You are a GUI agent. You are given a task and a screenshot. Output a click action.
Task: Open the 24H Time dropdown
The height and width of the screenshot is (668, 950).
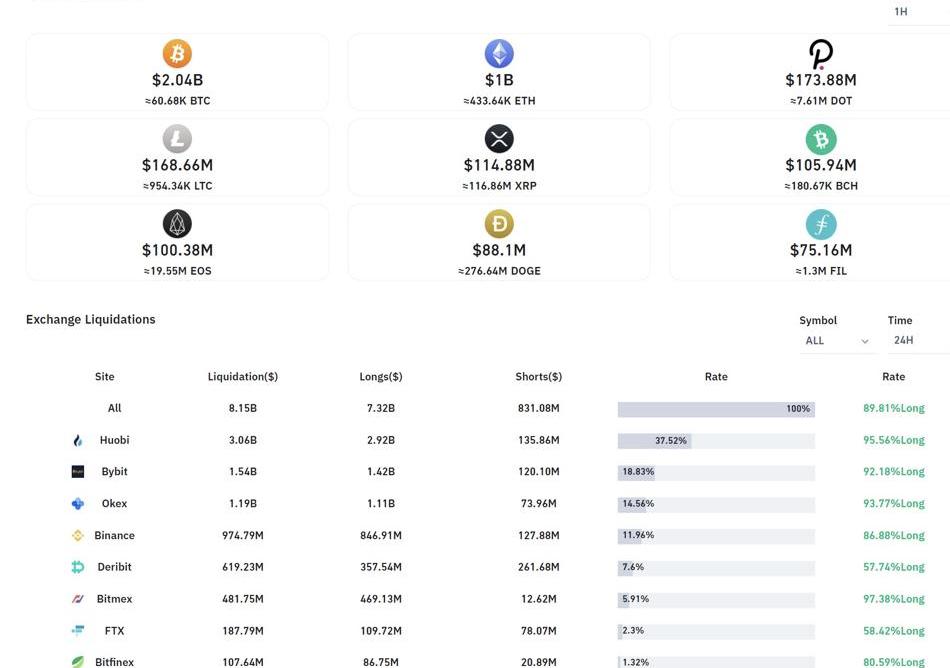918,340
